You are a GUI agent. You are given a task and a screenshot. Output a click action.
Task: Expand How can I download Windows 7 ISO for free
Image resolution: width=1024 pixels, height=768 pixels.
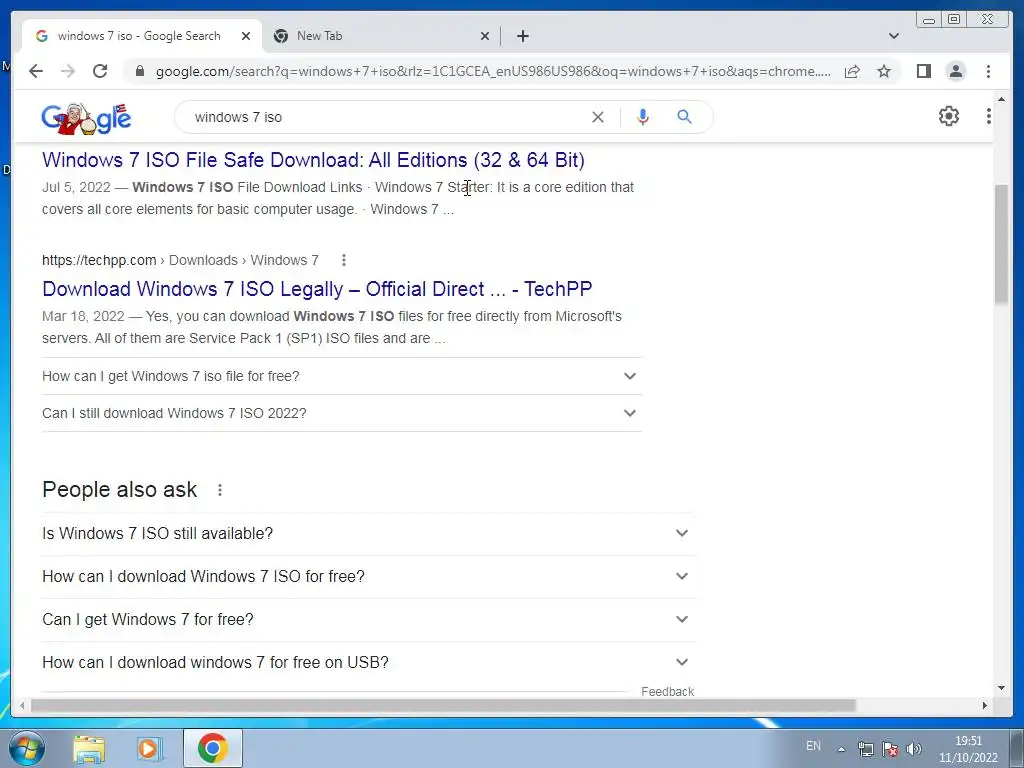click(369, 577)
